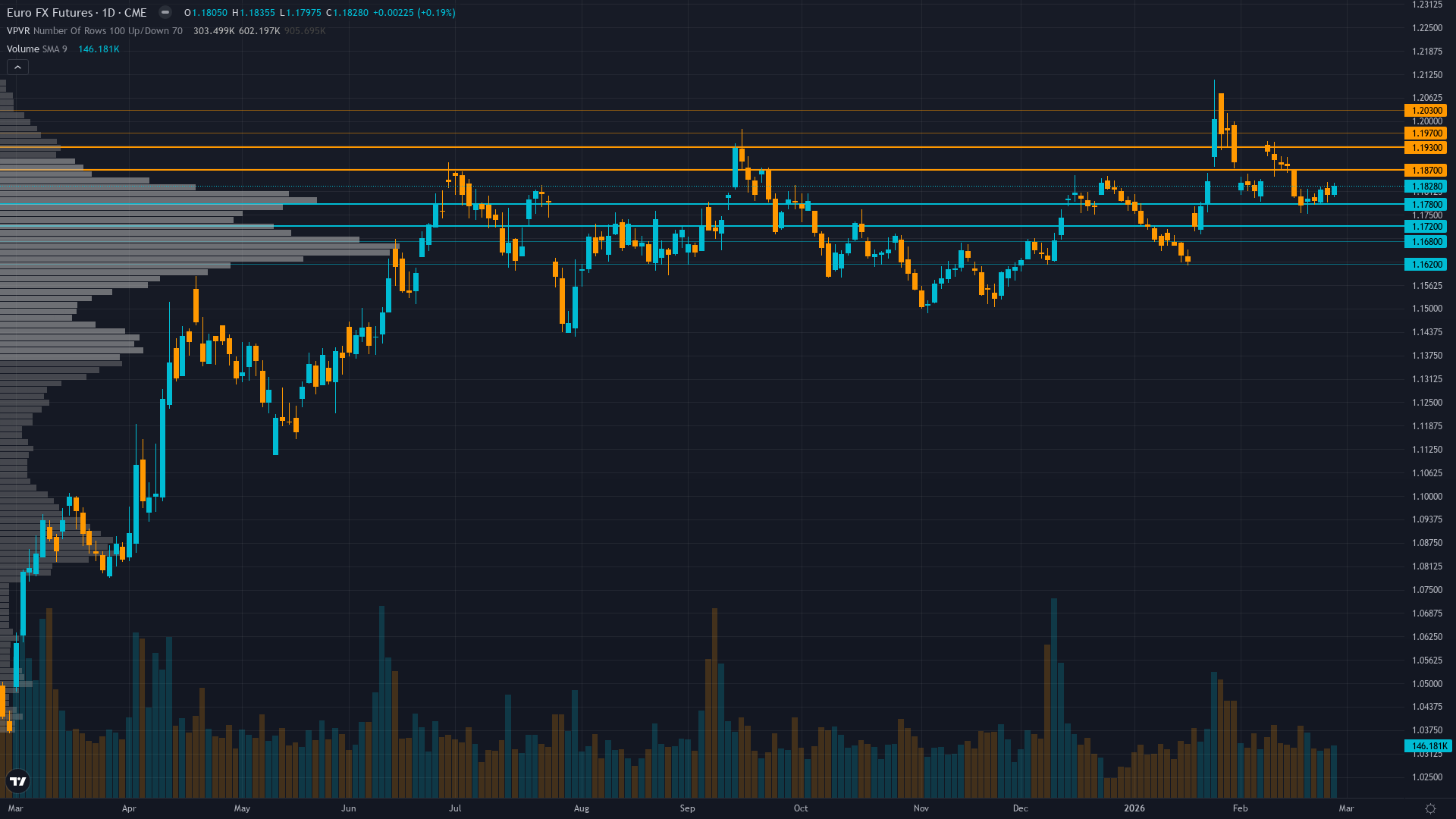Collapse the legend with the chevron arrow
The height and width of the screenshot is (819, 1456).
17,67
